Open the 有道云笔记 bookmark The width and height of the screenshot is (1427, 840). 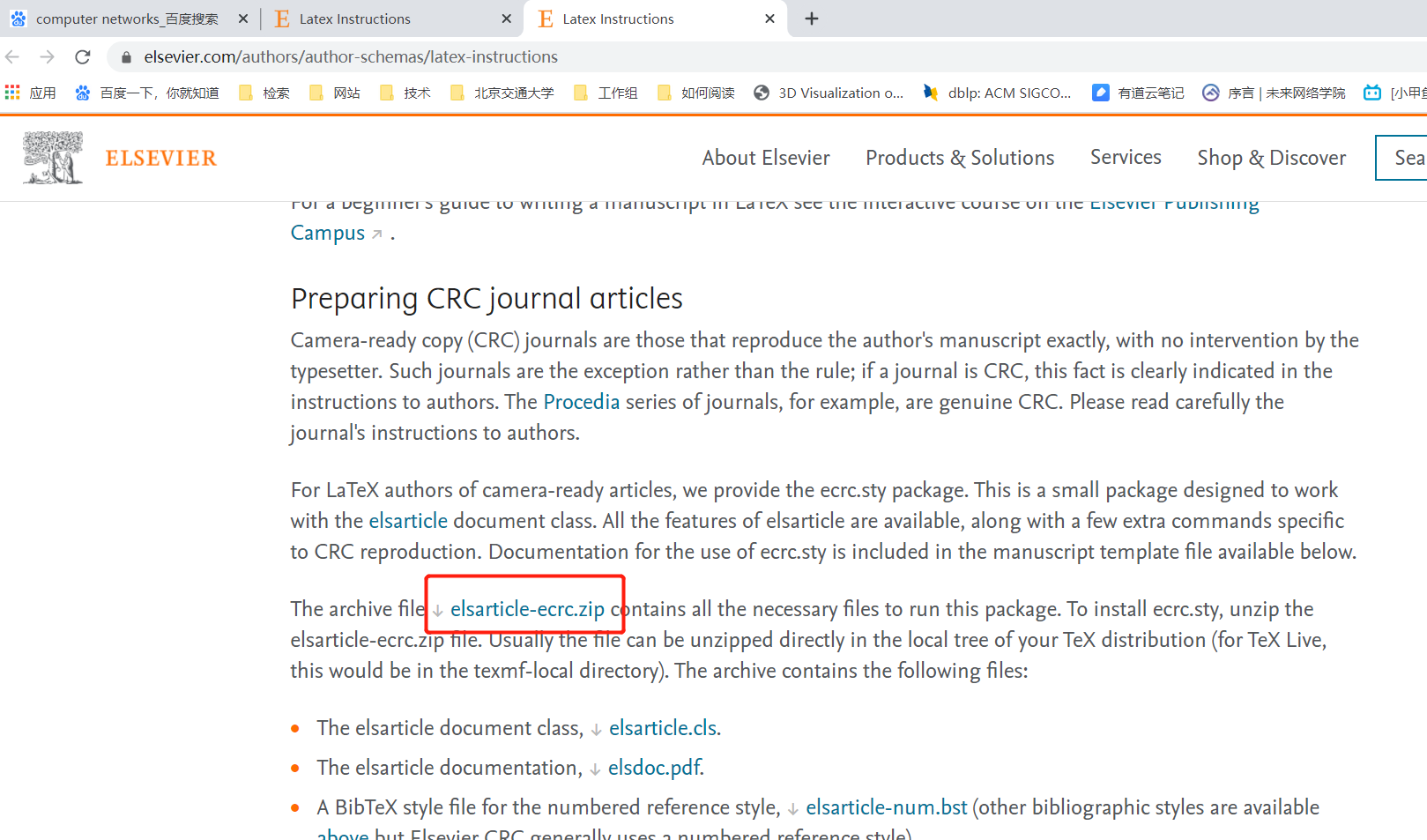(x=1138, y=93)
